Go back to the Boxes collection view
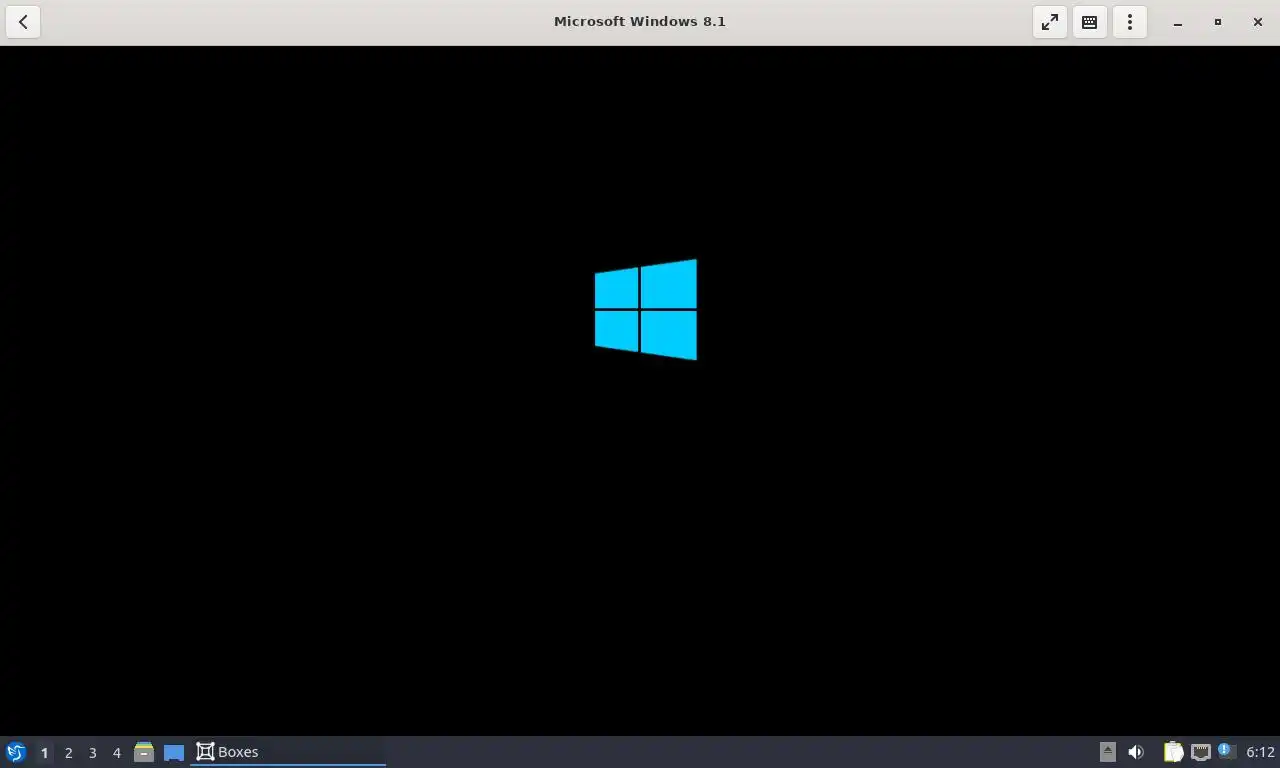Viewport: 1280px width, 768px height. coord(23,22)
